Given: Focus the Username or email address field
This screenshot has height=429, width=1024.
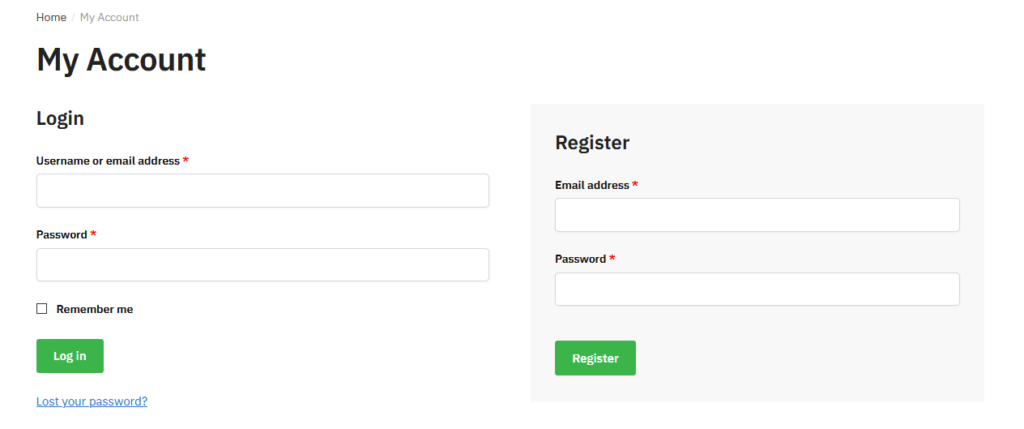Looking at the screenshot, I should (262, 191).
